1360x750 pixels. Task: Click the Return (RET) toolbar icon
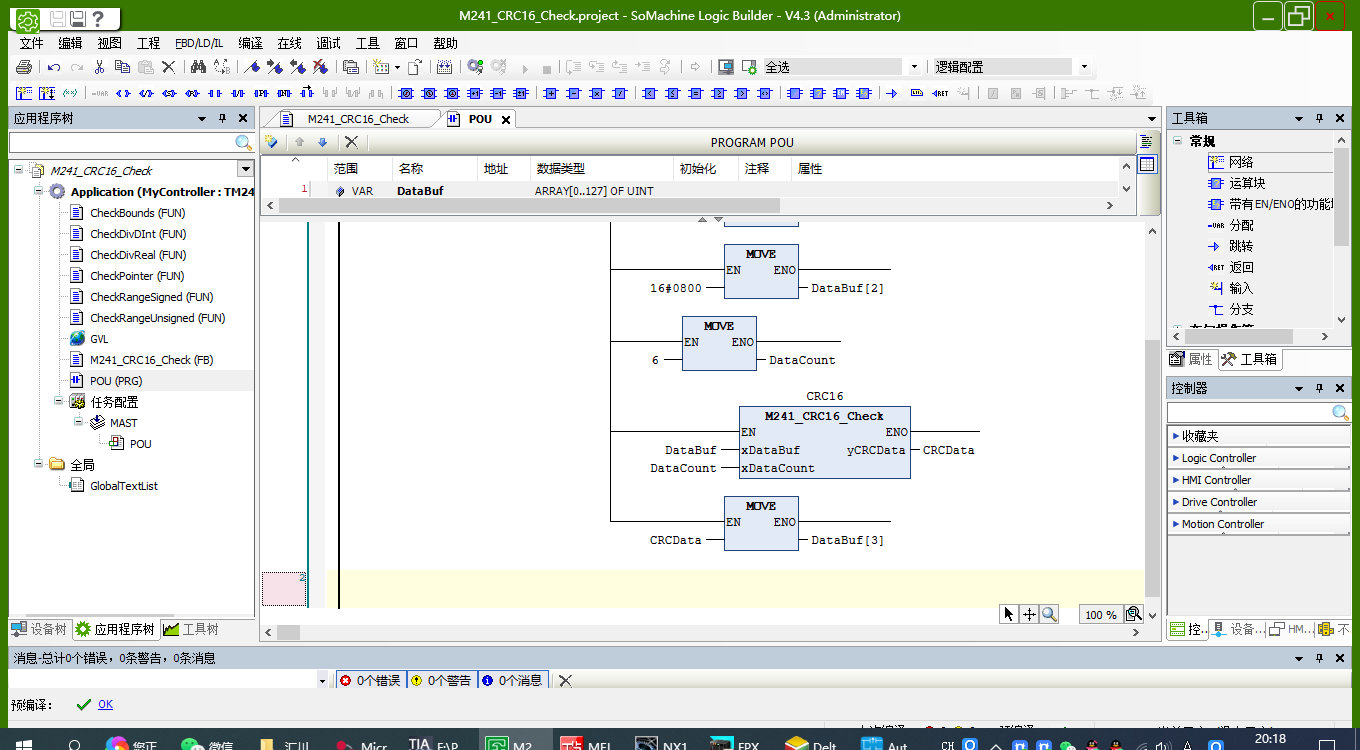click(x=940, y=93)
